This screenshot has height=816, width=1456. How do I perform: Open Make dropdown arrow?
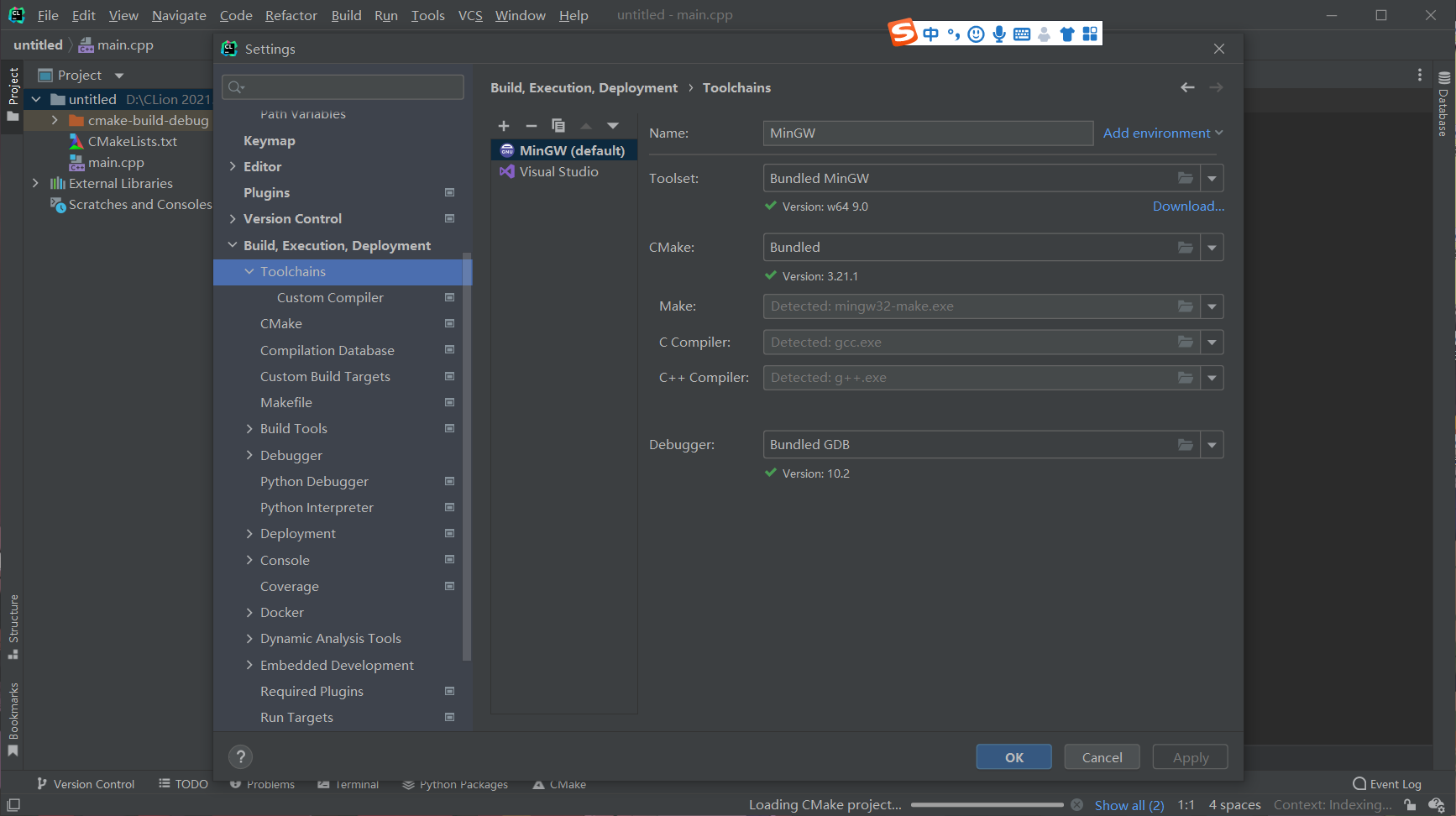coord(1212,306)
